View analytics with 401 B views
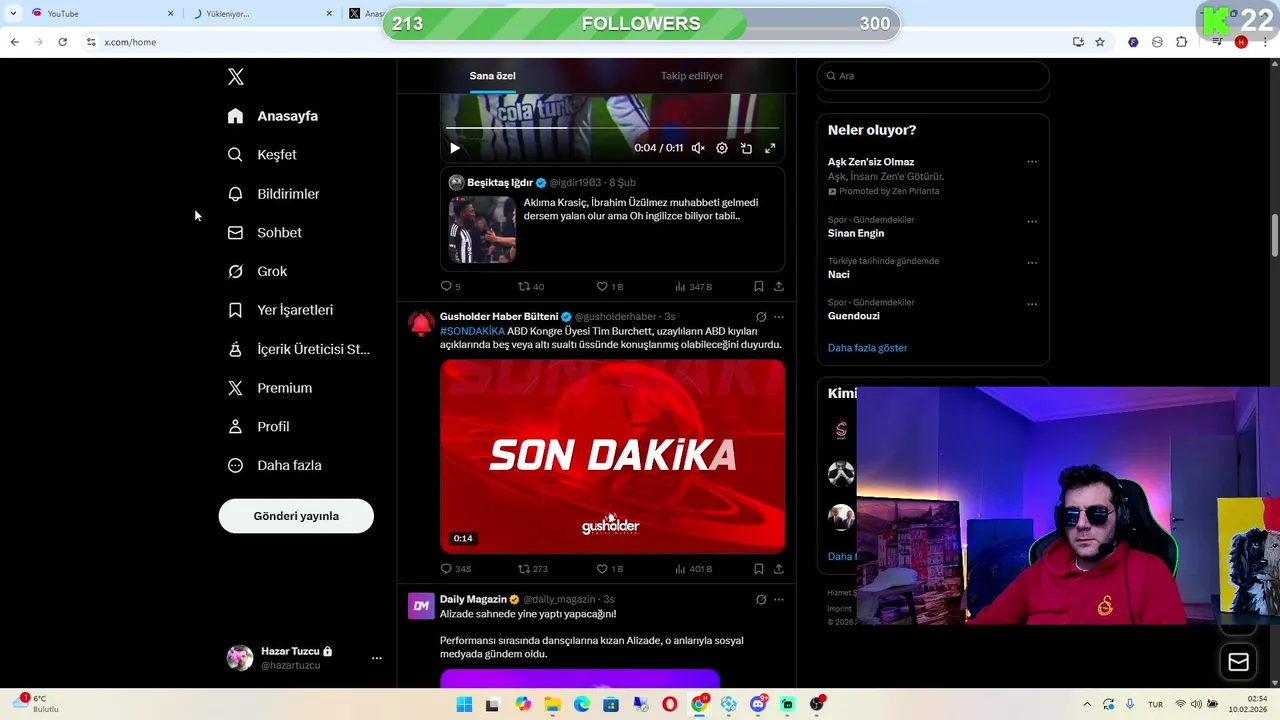 tap(693, 569)
